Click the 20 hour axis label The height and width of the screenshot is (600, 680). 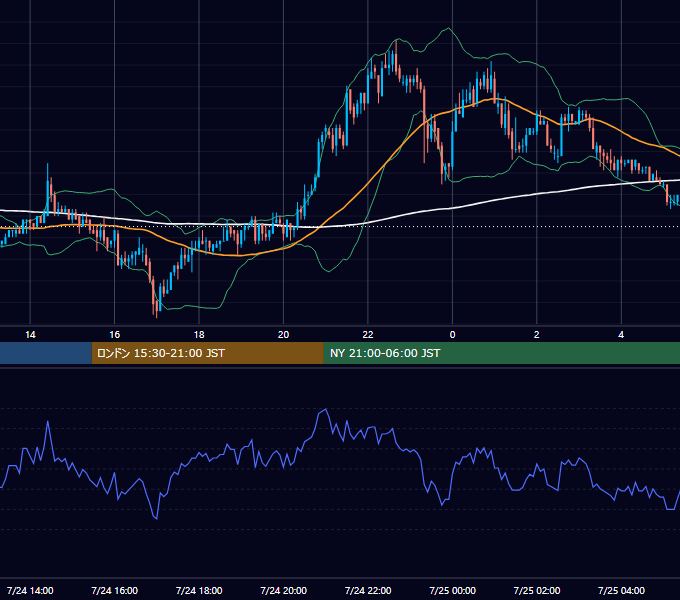click(x=283, y=335)
